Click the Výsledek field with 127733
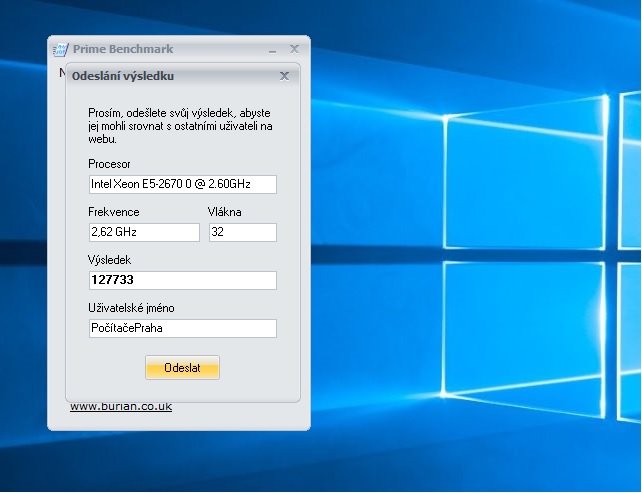Image resolution: width=642 pixels, height=493 pixels. [182, 280]
